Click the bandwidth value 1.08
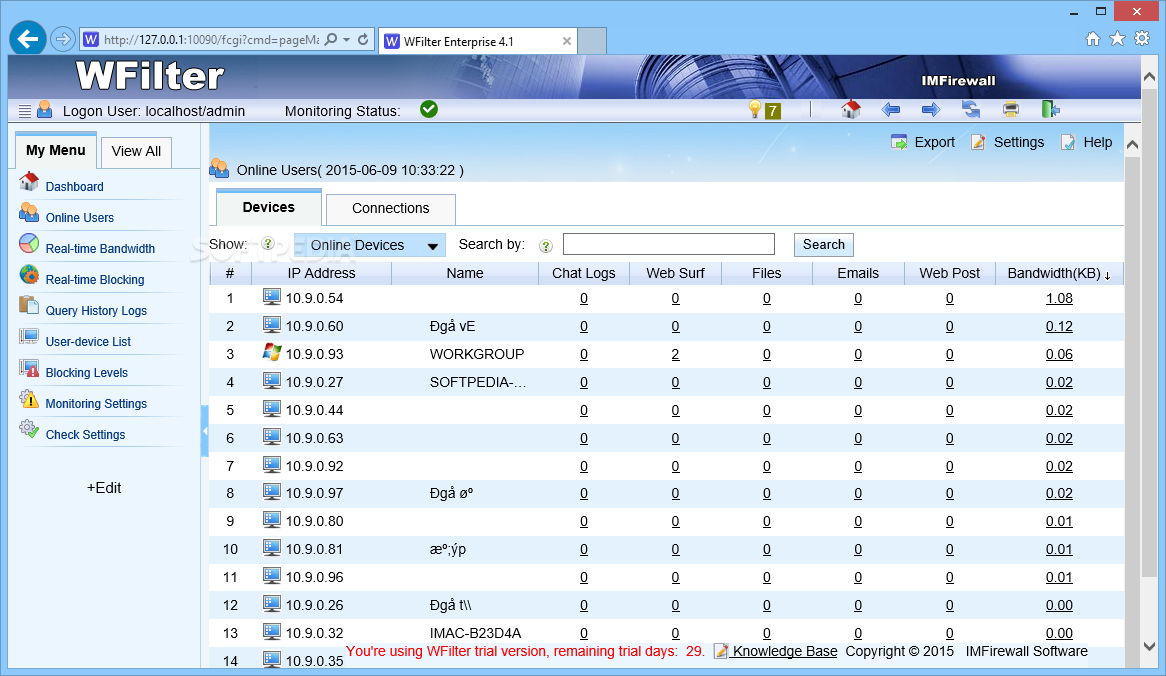1166x676 pixels. (1059, 299)
